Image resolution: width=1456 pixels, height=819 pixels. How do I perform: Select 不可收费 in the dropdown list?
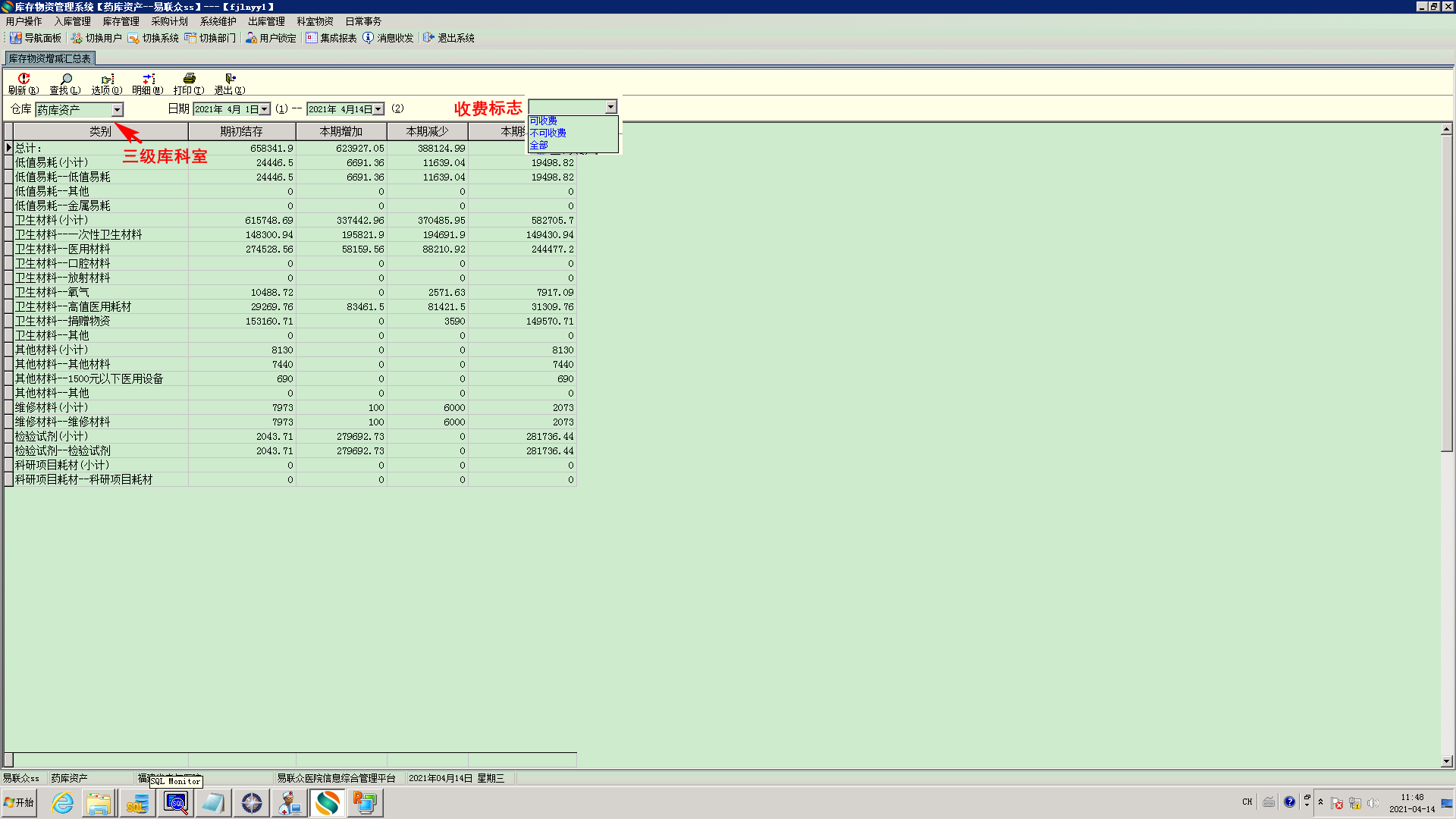pos(548,133)
